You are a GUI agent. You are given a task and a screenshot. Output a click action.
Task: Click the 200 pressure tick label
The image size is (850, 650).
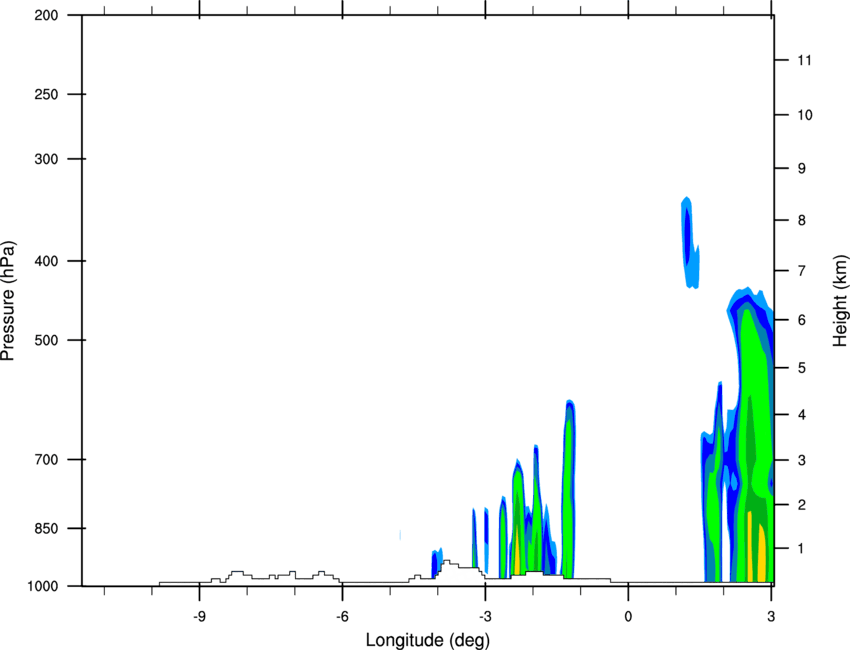click(x=46, y=15)
